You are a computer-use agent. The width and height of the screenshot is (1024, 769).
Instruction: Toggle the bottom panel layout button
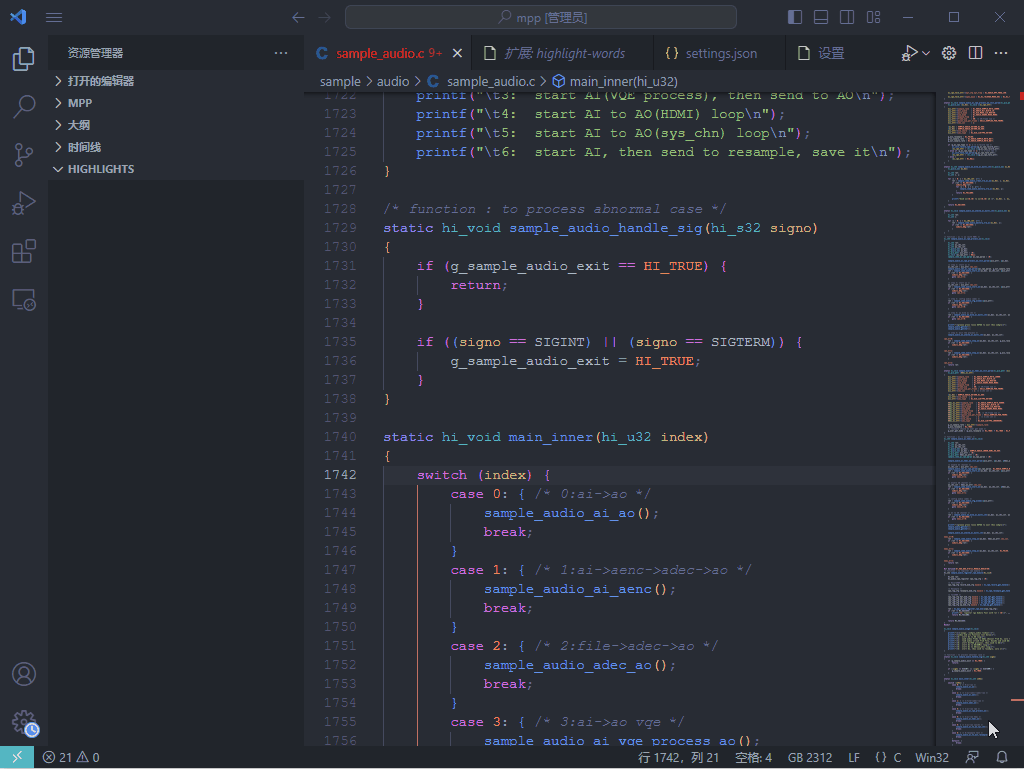pos(821,17)
